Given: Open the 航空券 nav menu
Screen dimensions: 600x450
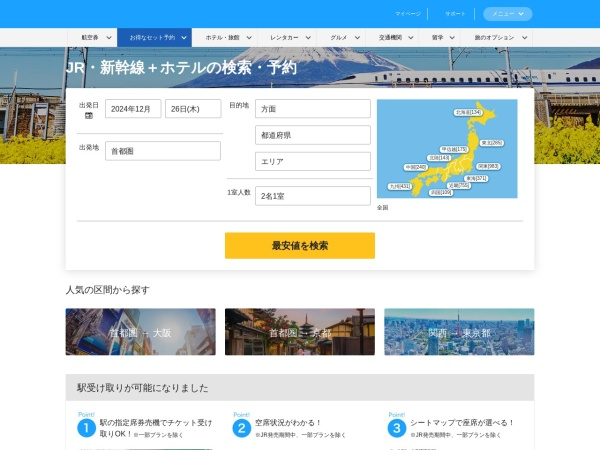Looking at the screenshot, I should (93, 38).
